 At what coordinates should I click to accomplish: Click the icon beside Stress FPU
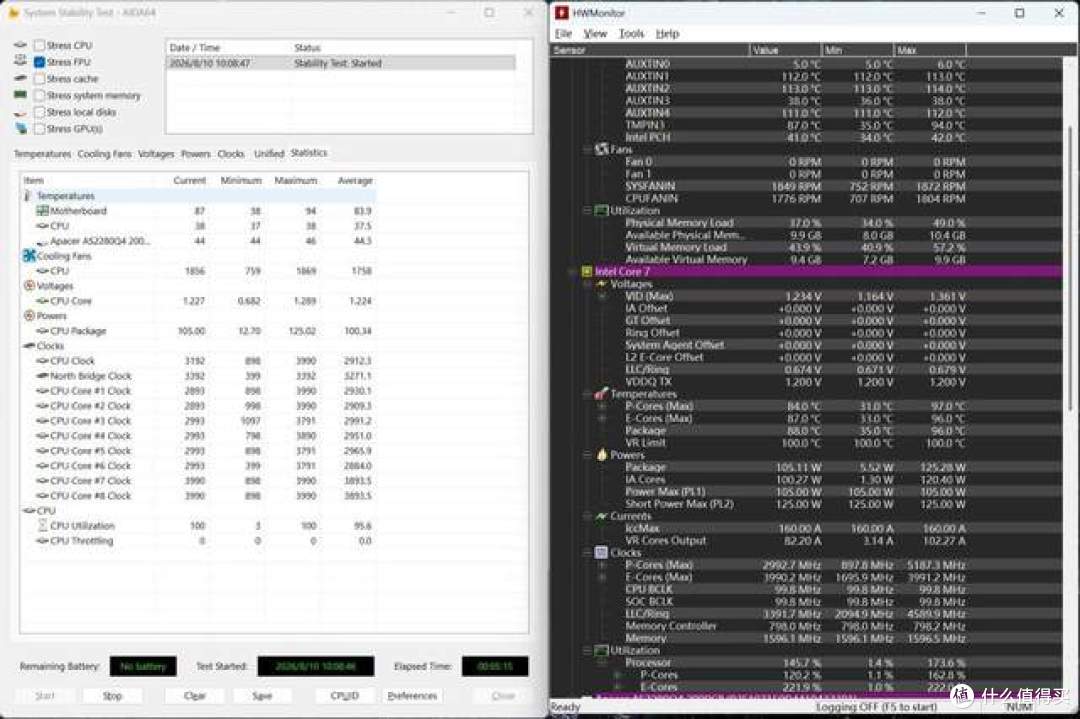point(21,62)
